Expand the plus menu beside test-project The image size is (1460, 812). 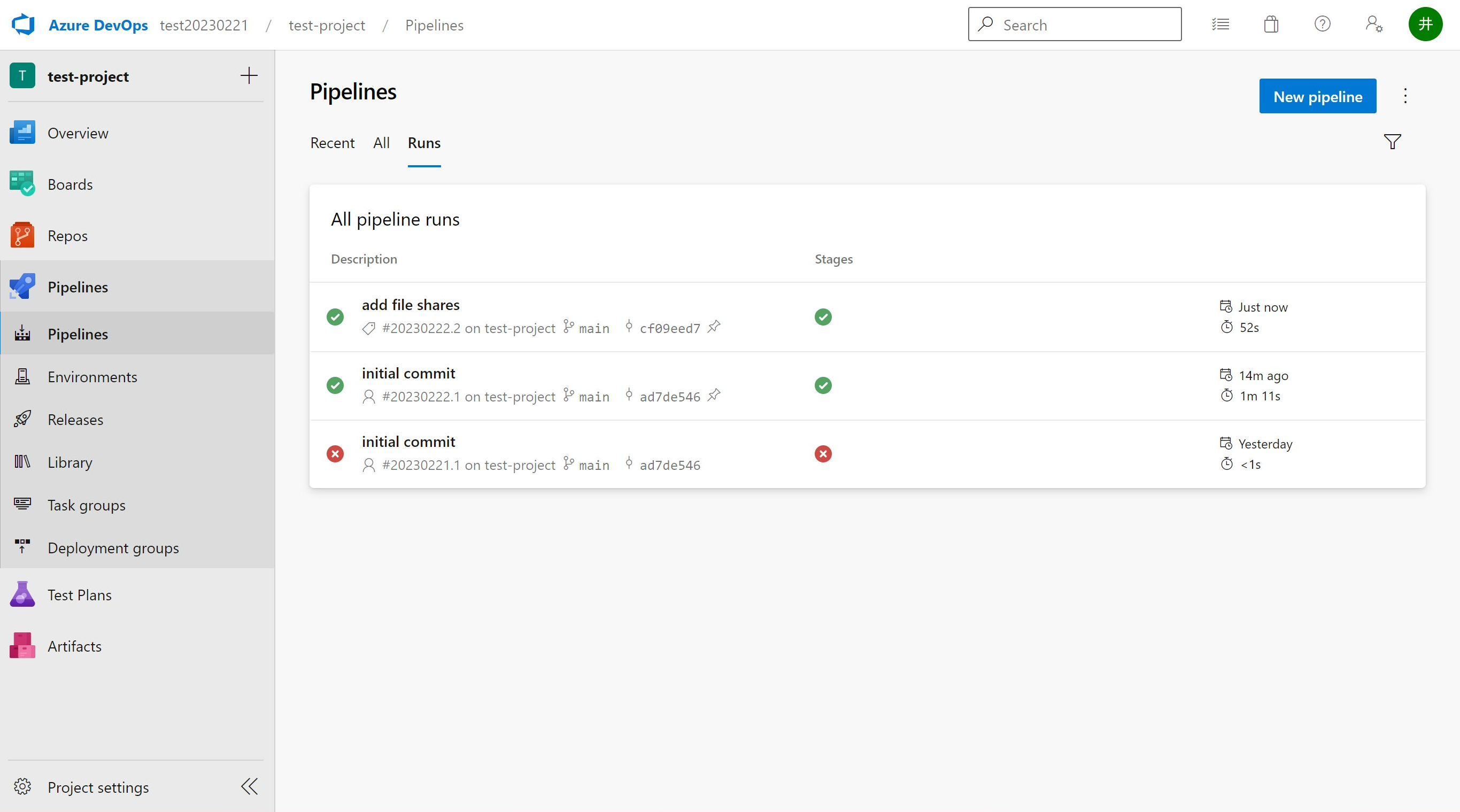249,76
